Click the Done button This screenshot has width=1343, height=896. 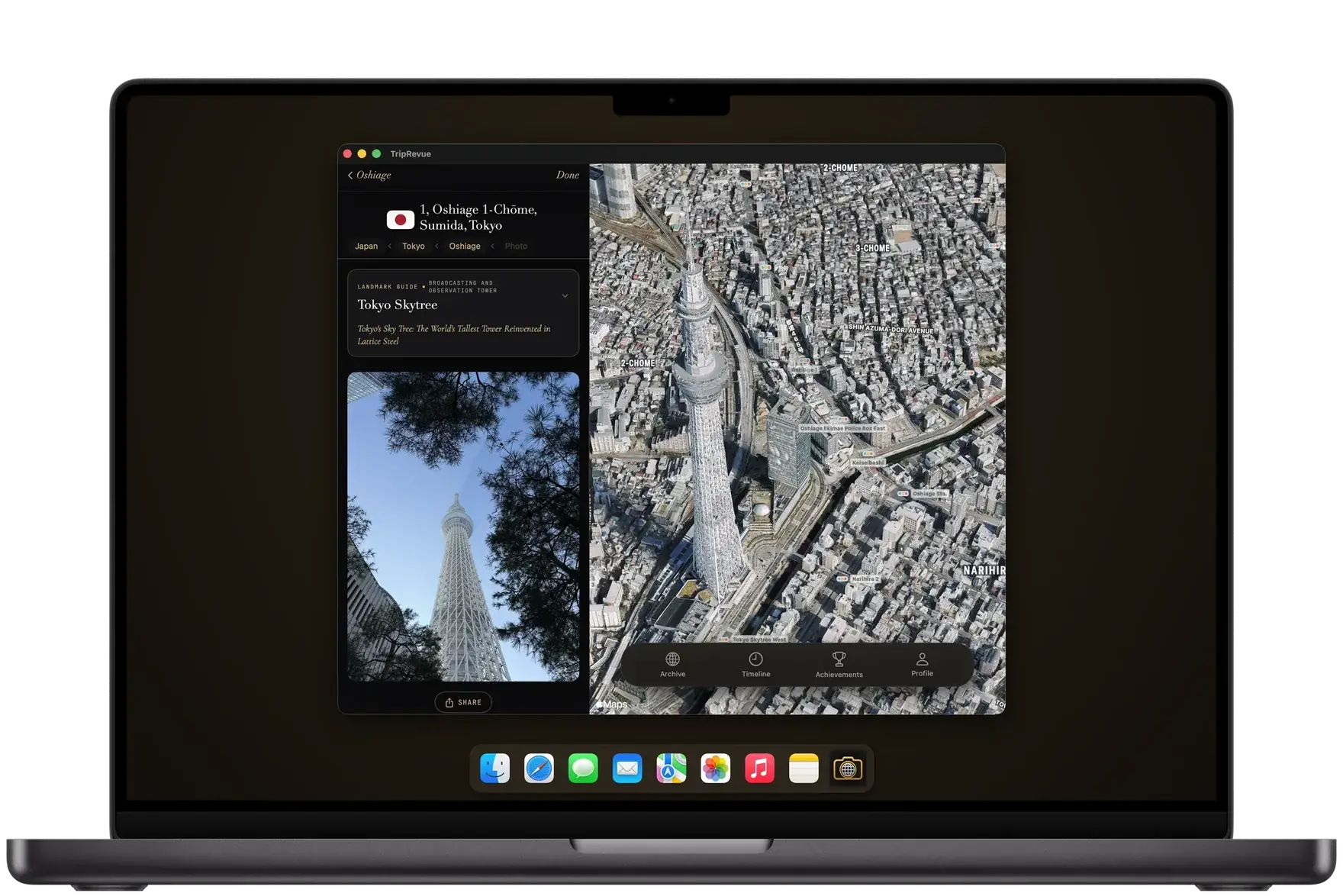pyautogui.click(x=567, y=175)
